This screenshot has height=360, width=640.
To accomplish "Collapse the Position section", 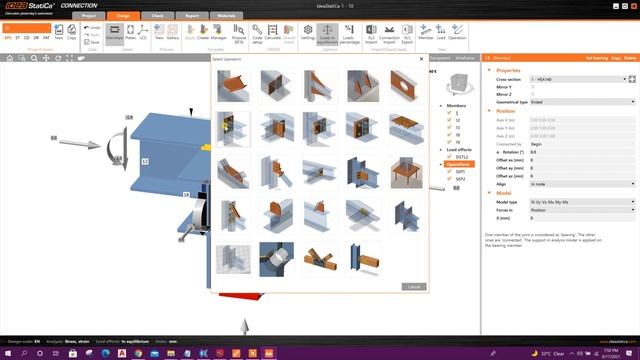I will click(489, 111).
